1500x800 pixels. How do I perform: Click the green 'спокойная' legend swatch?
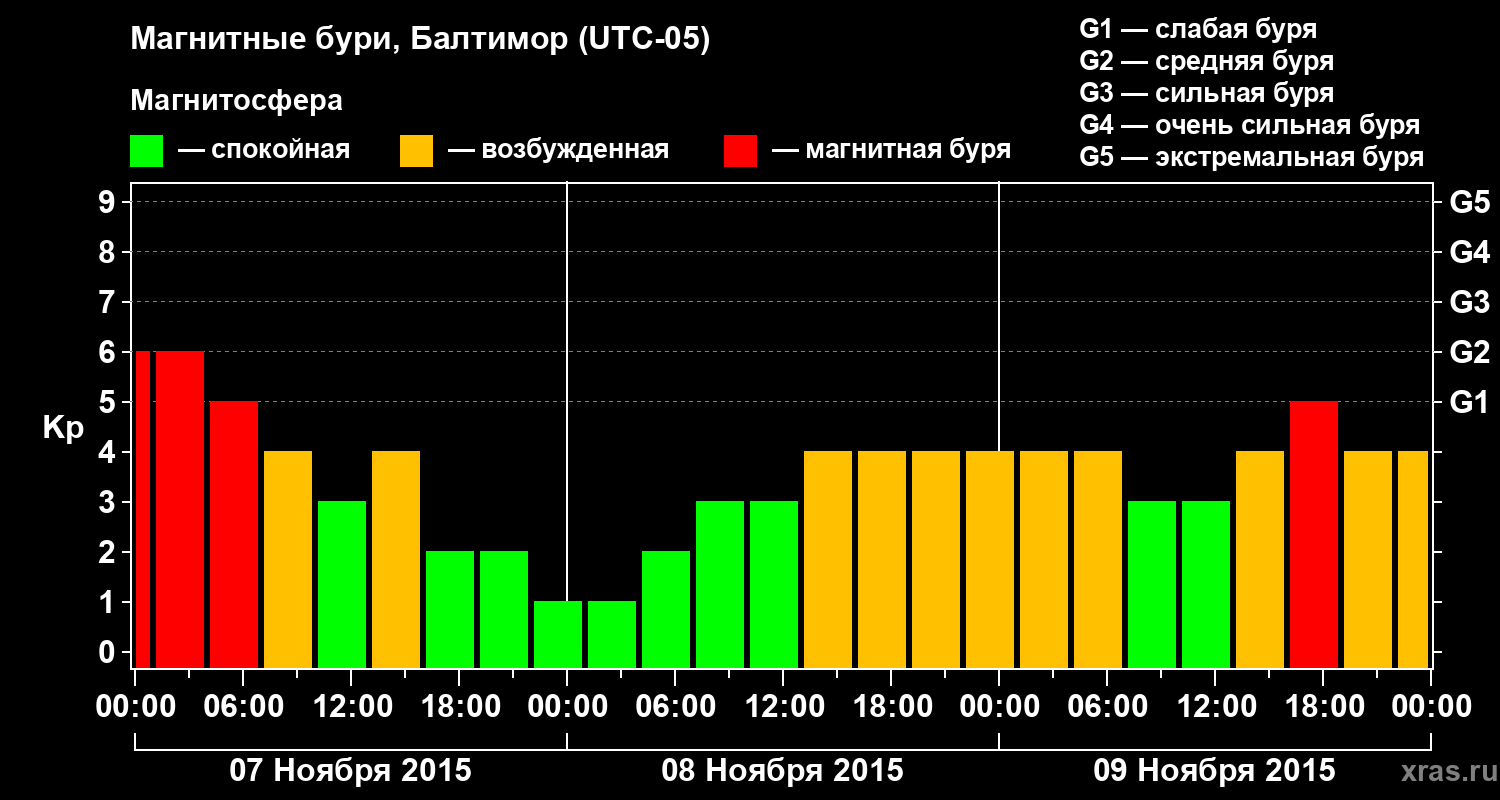tap(147, 151)
